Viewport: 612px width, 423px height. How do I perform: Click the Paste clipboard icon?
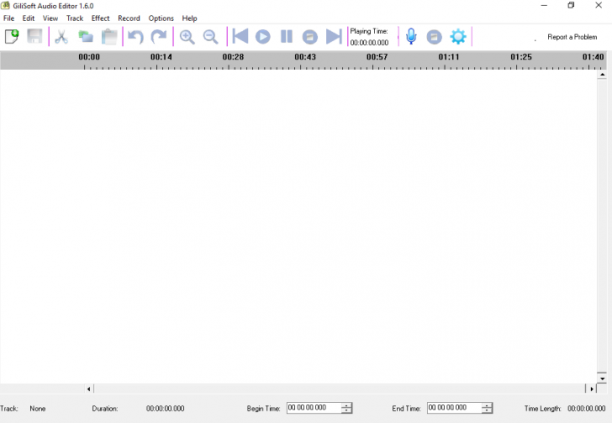point(109,37)
